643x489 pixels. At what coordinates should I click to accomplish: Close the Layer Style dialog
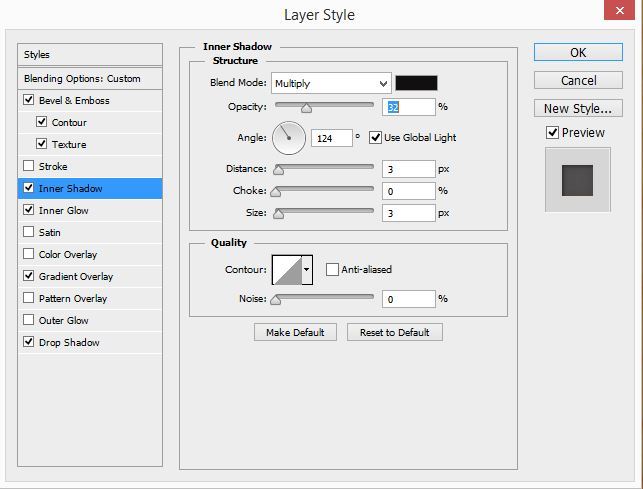click(x=620, y=10)
